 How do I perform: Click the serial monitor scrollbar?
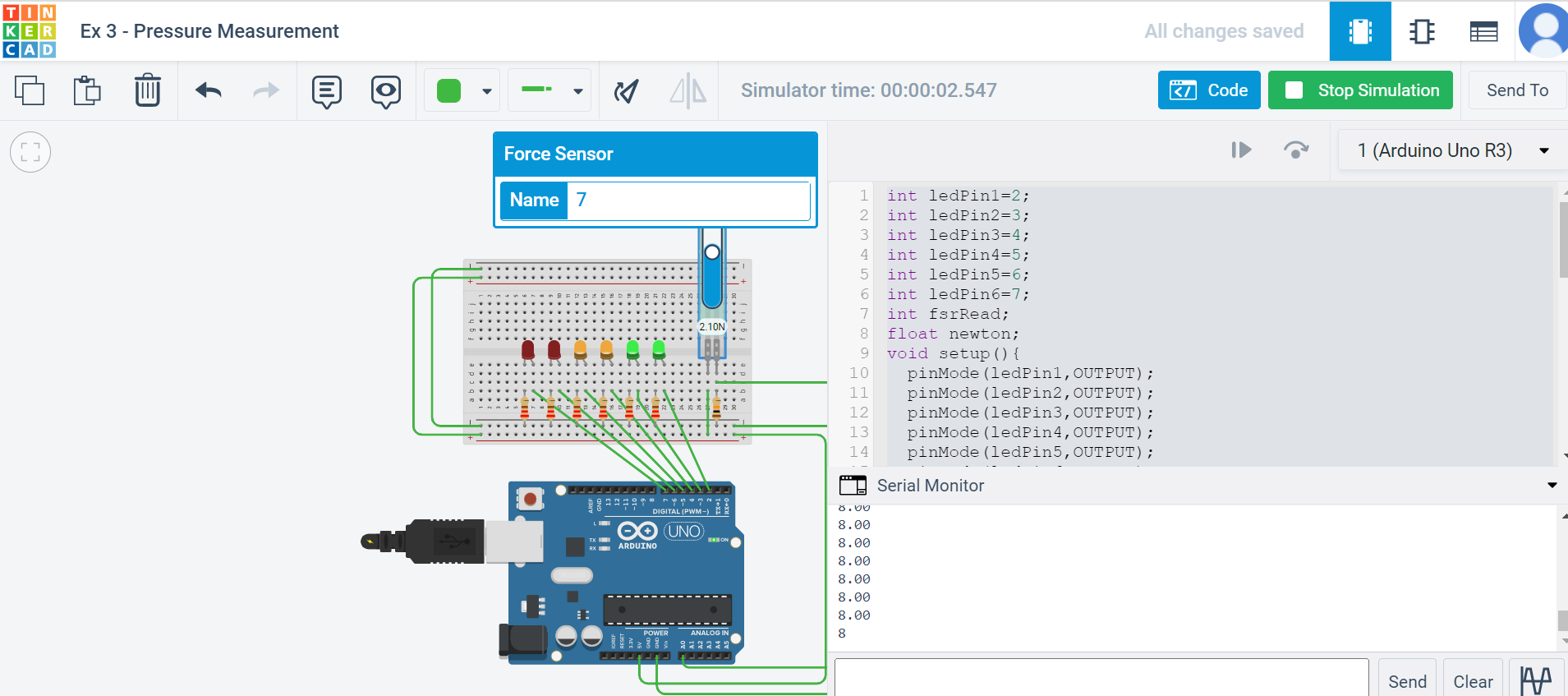click(1562, 620)
